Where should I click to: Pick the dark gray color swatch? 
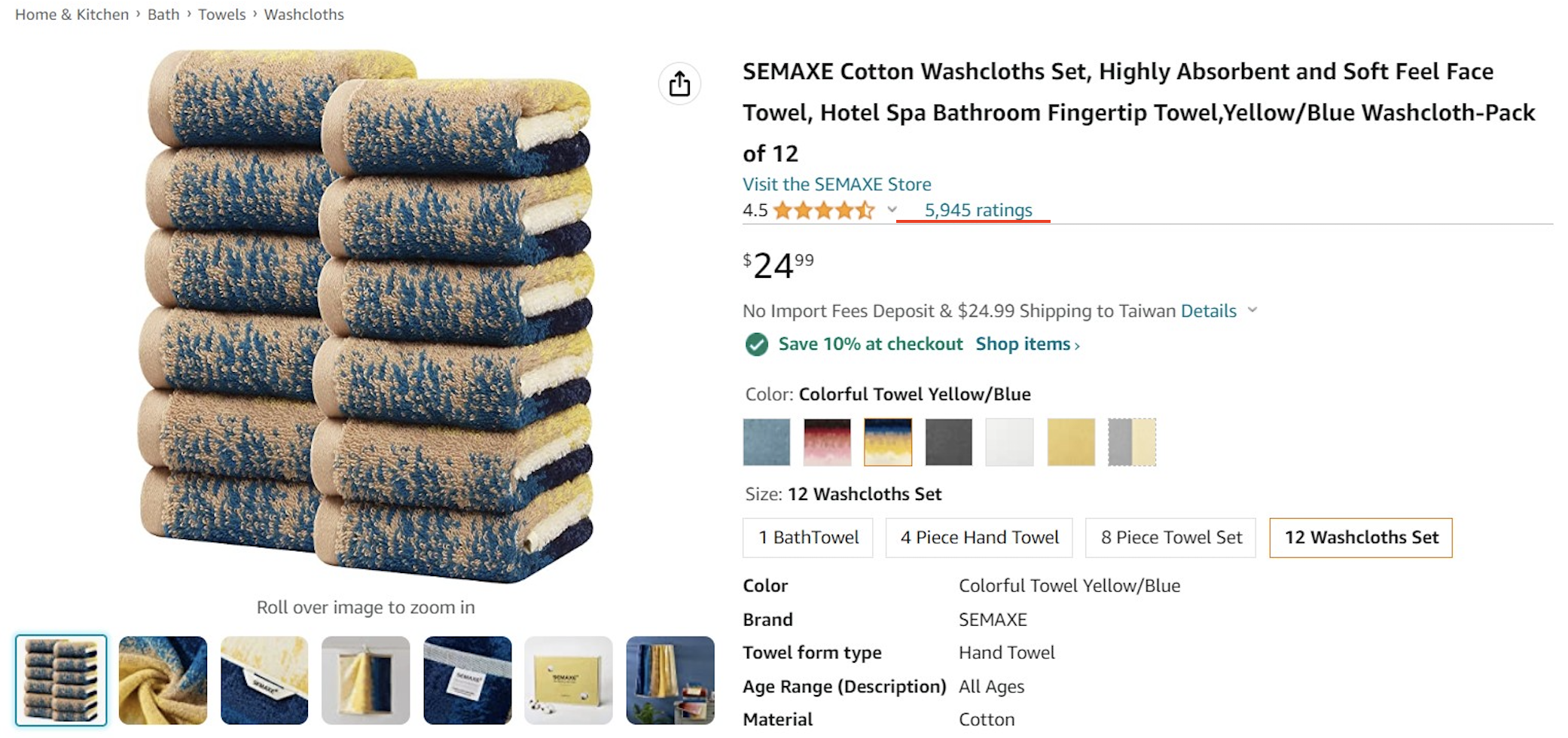pyautogui.click(x=948, y=442)
